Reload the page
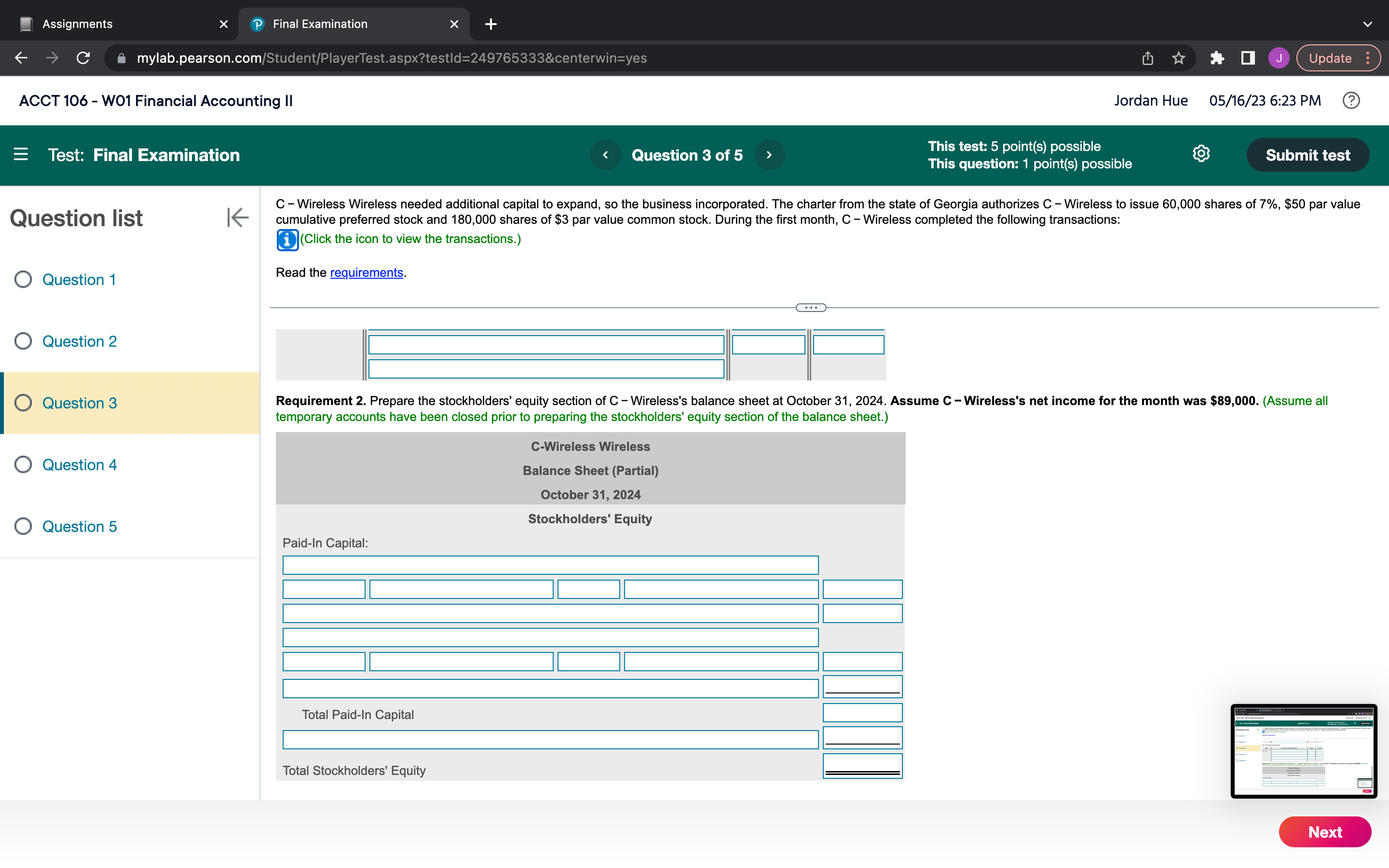The height and width of the screenshot is (868, 1389). (83, 58)
